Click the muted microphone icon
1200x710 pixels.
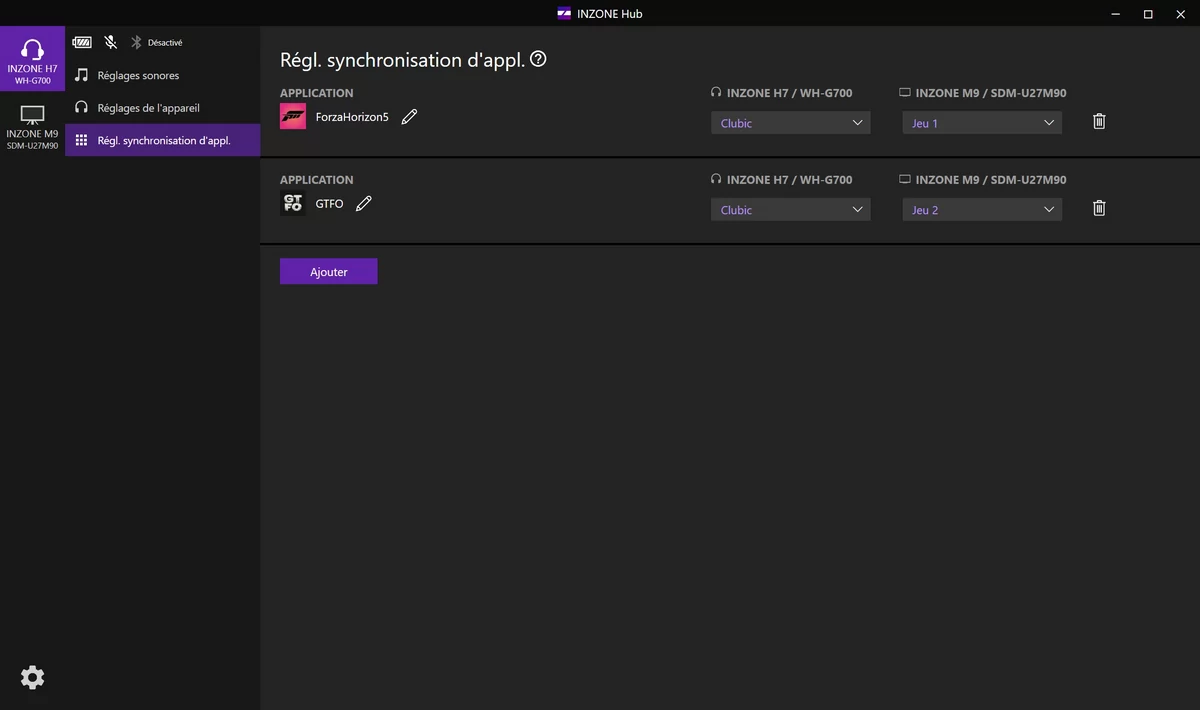111,43
